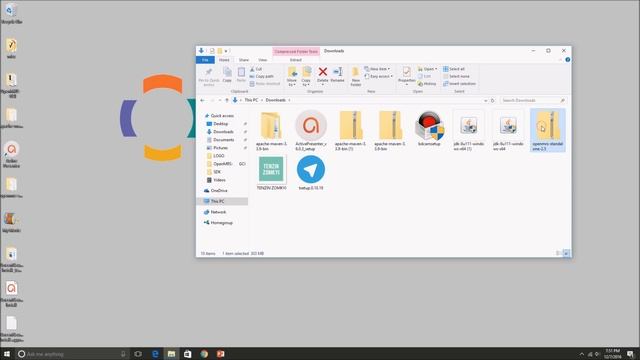Click Copy path in the ribbon
The height and width of the screenshot is (360, 640).
(262, 76)
